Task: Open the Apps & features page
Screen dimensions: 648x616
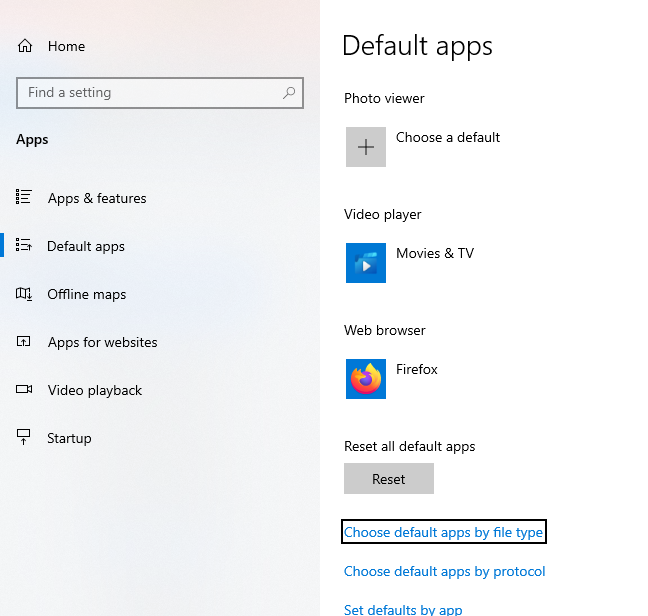Action: click(x=97, y=198)
